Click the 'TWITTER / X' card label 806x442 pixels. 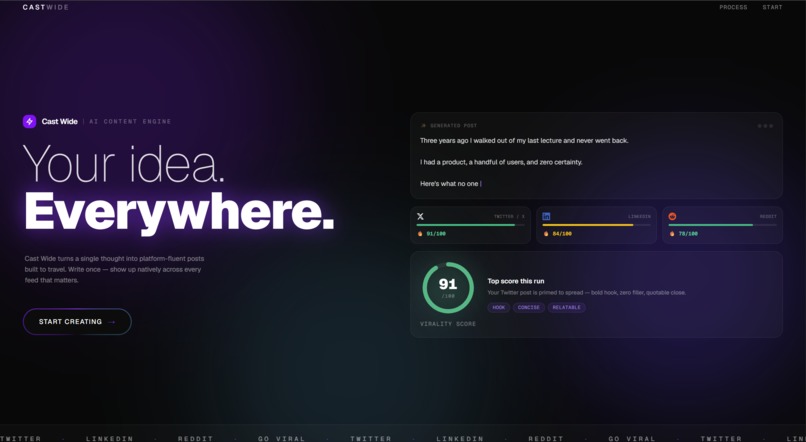click(509, 217)
